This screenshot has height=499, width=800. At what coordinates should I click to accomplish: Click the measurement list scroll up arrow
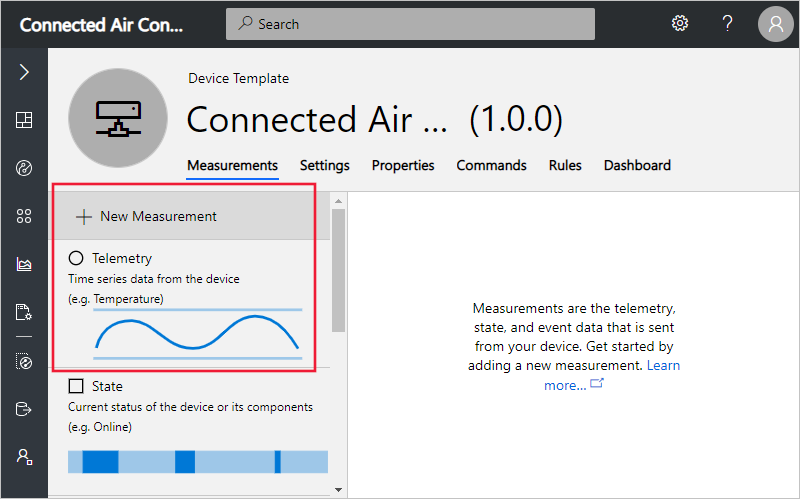[x=338, y=201]
